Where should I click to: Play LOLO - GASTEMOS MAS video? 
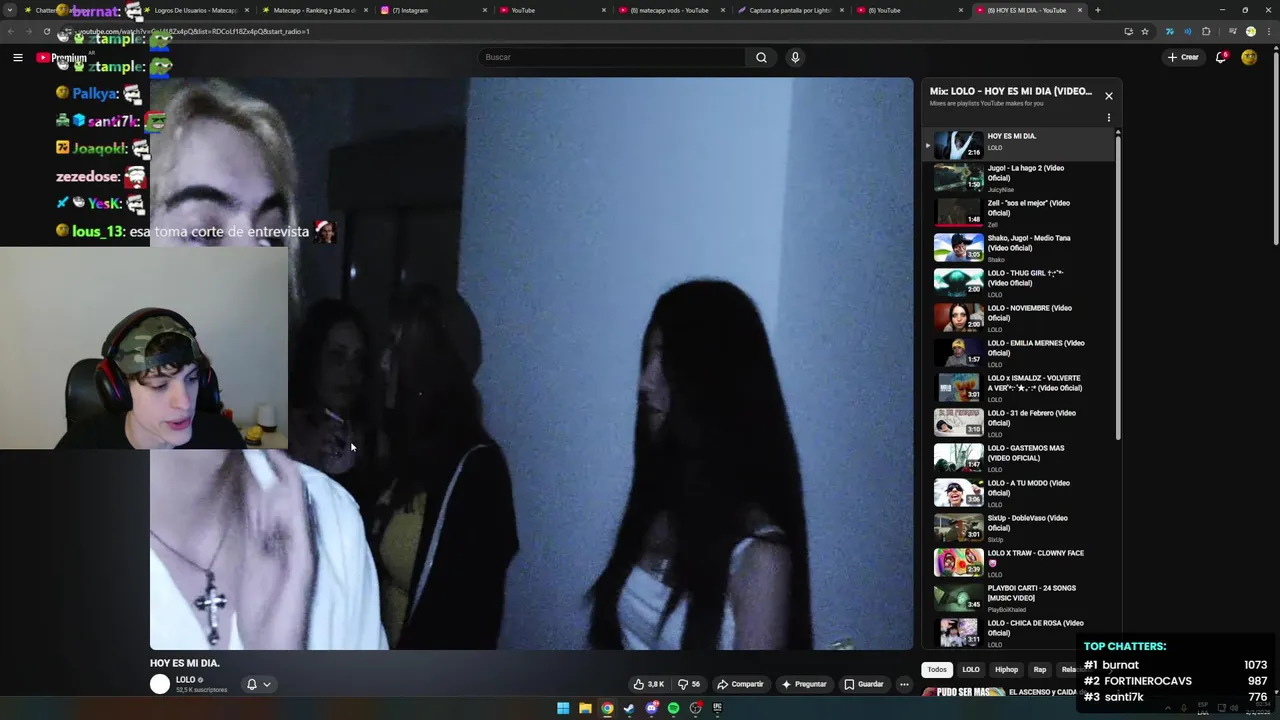pyautogui.click(x=1020, y=458)
